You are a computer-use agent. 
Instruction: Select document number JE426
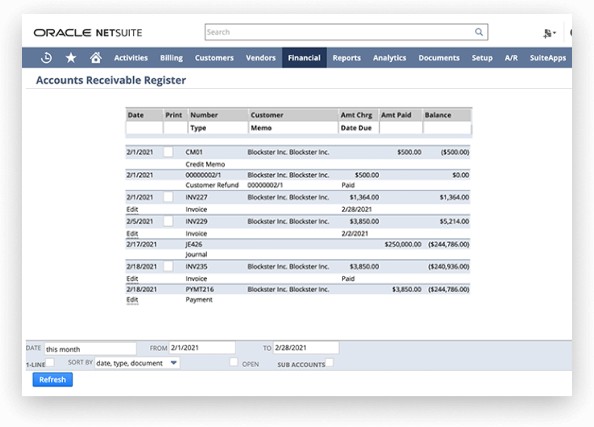194,244
